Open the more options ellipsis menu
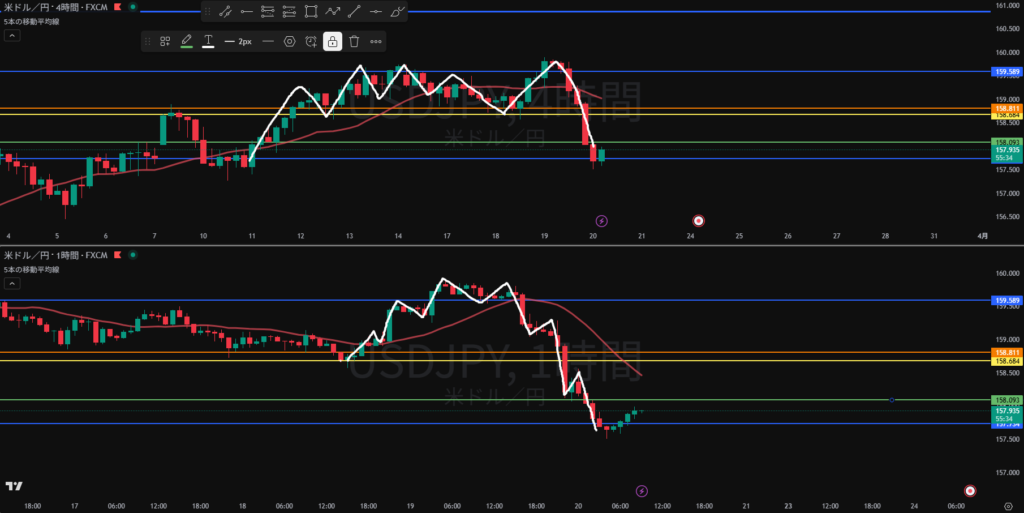 tap(376, 41)
